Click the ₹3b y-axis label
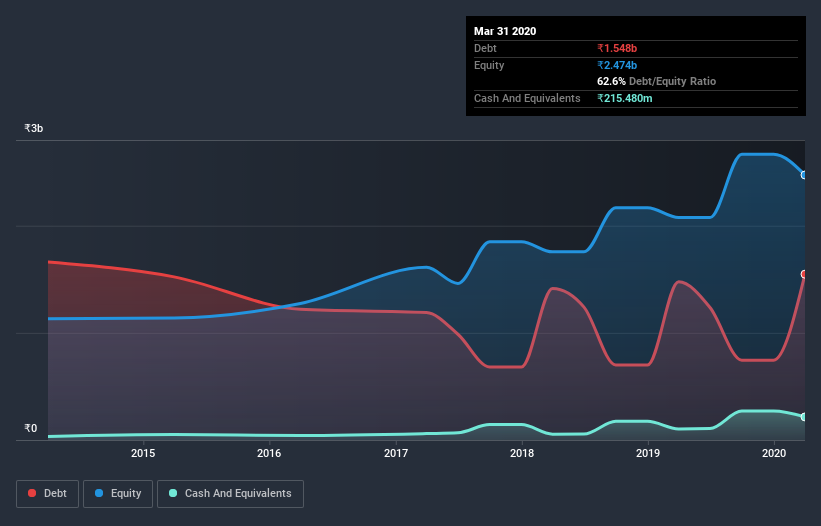This screenshot has width=821, height=526. pyautogui.click(x=34, y=128)
